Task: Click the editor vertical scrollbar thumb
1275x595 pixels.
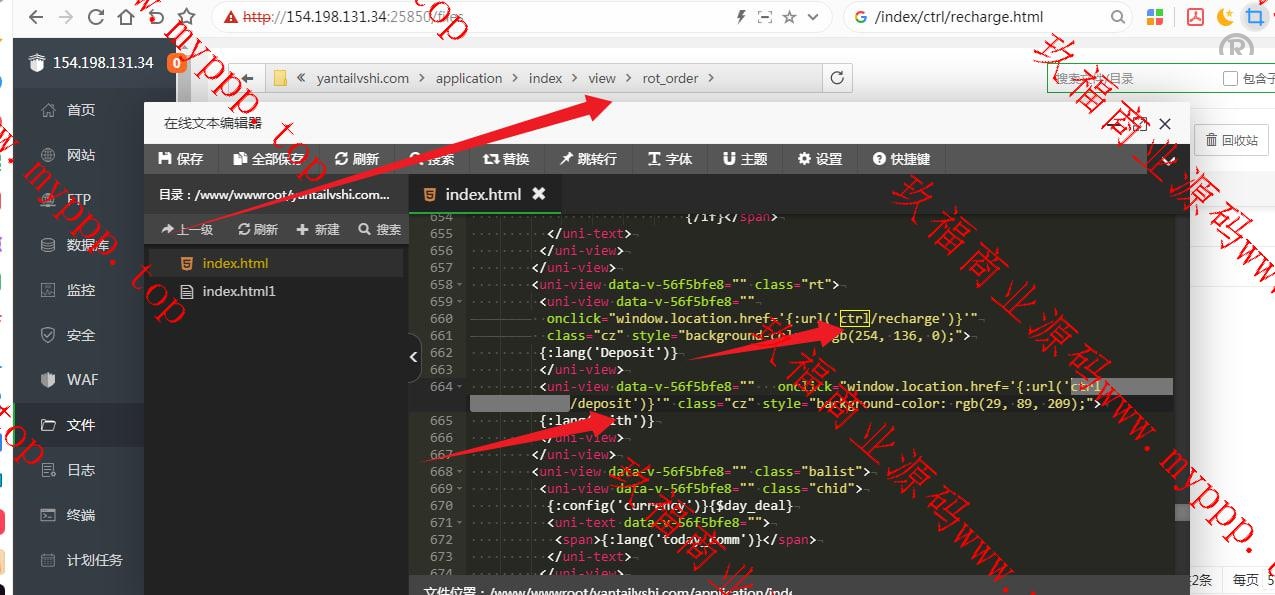Action: (1182, 512)
